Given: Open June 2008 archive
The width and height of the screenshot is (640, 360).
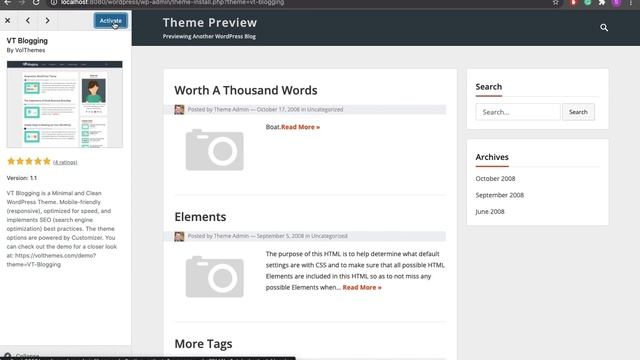Looking at the screenshot, I should click(490, 211).
